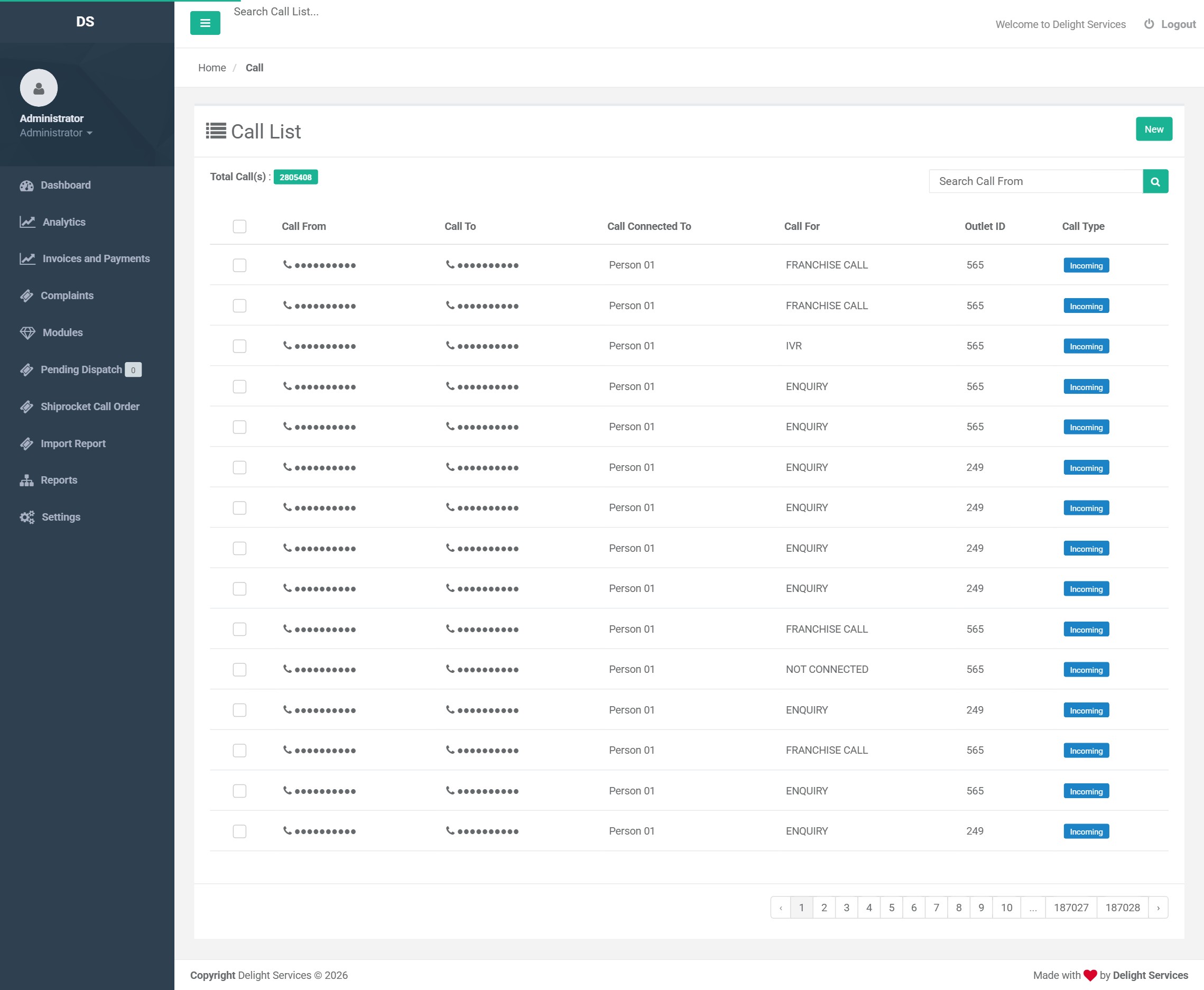Image resolution: width=1204 pixels, height=990 pixels.
Task: Go to the Home breadcrumb link
Action: tap(212, 68)
